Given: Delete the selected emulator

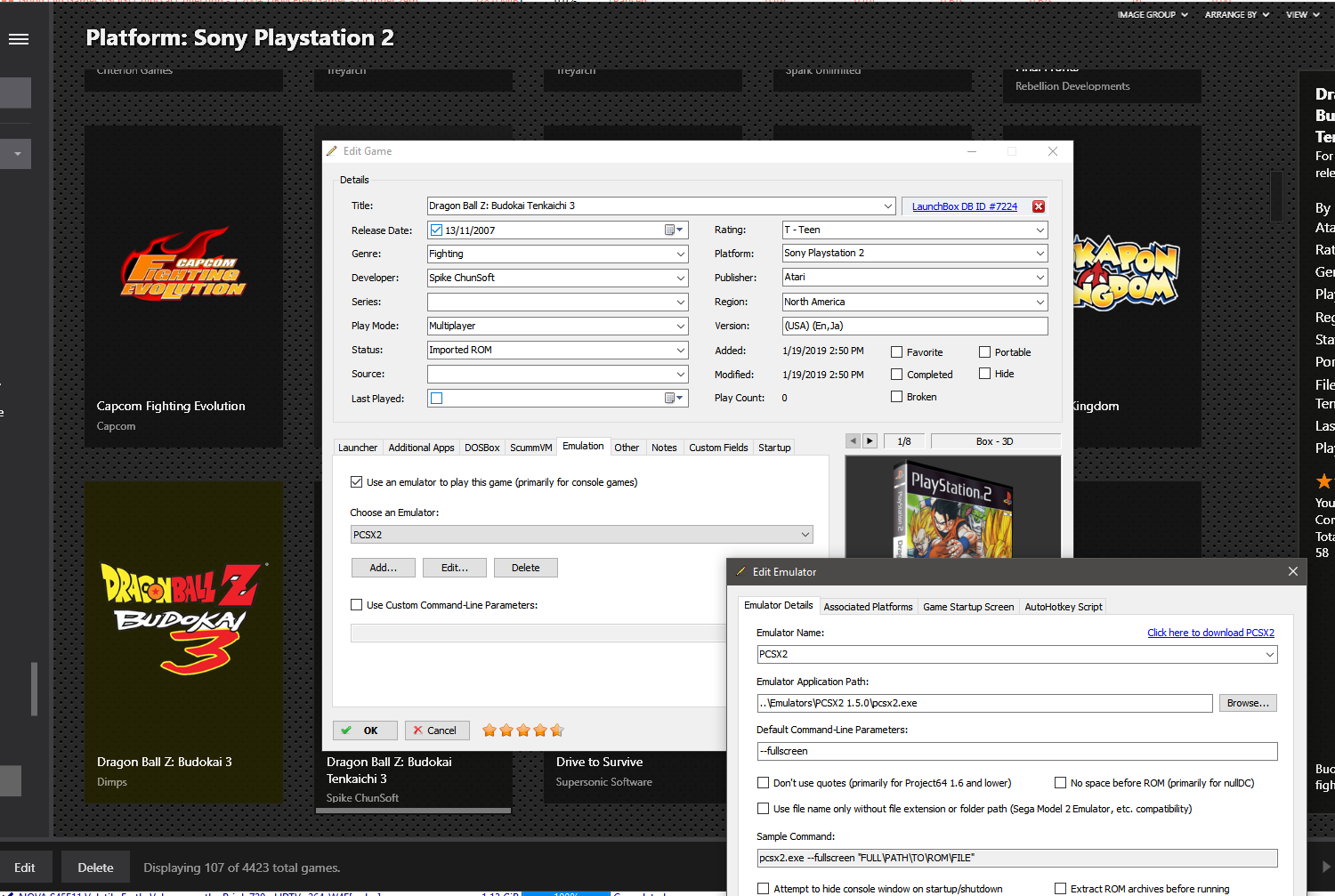Looking at the screenshot, I should pyautogui.click(x=525, y=568).
